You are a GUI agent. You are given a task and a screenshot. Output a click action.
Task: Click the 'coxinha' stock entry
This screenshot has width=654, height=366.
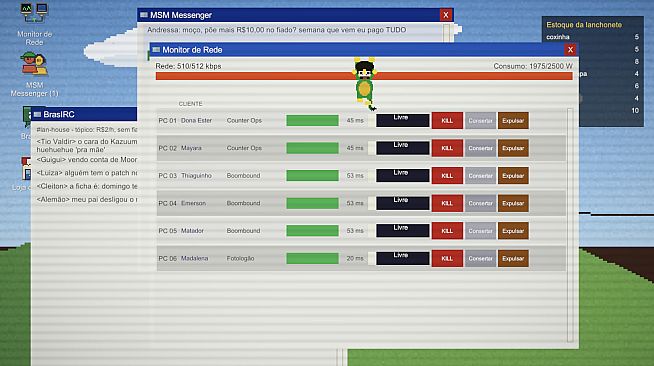click(592, 37)
